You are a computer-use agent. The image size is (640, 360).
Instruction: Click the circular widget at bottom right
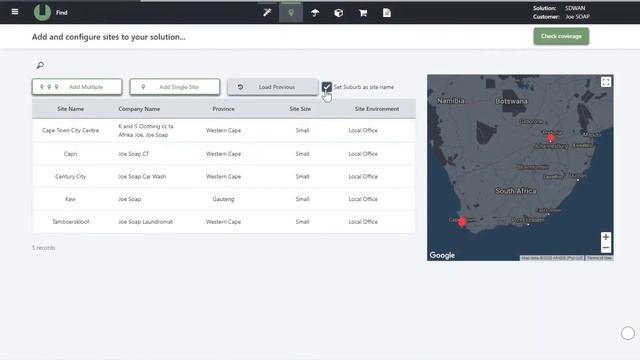tap(628, 333)
